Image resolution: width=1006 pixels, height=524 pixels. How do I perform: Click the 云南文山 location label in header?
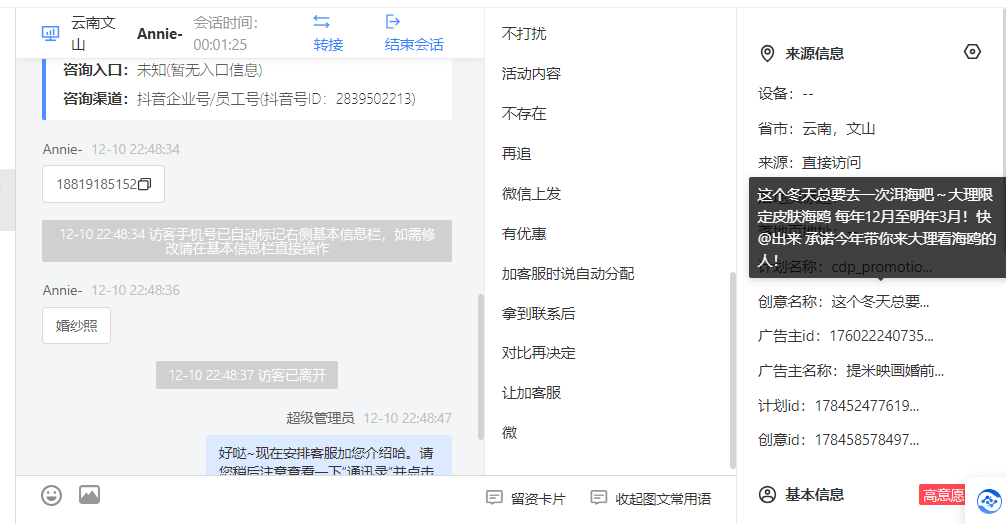coord(94,33)
